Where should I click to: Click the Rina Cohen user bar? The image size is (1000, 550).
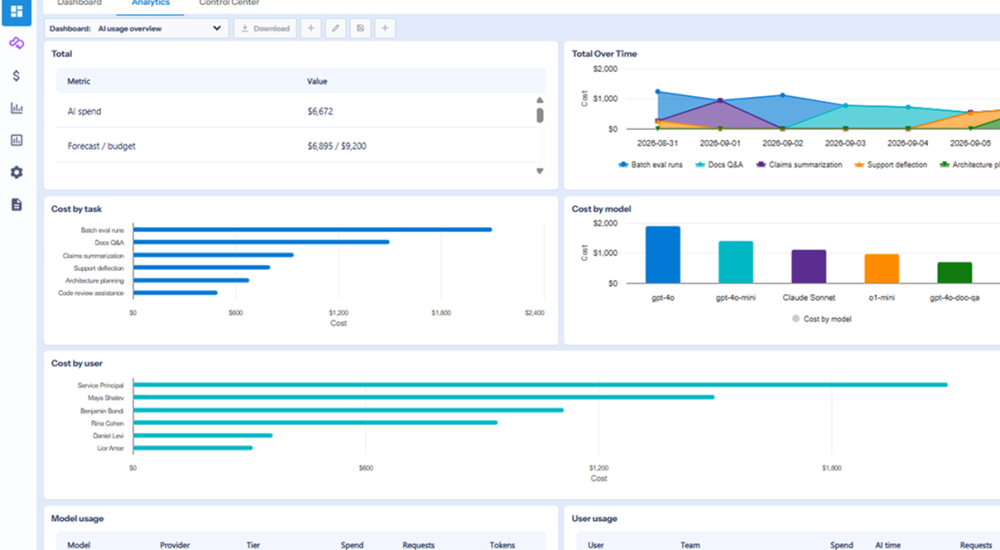coord(315,422)
